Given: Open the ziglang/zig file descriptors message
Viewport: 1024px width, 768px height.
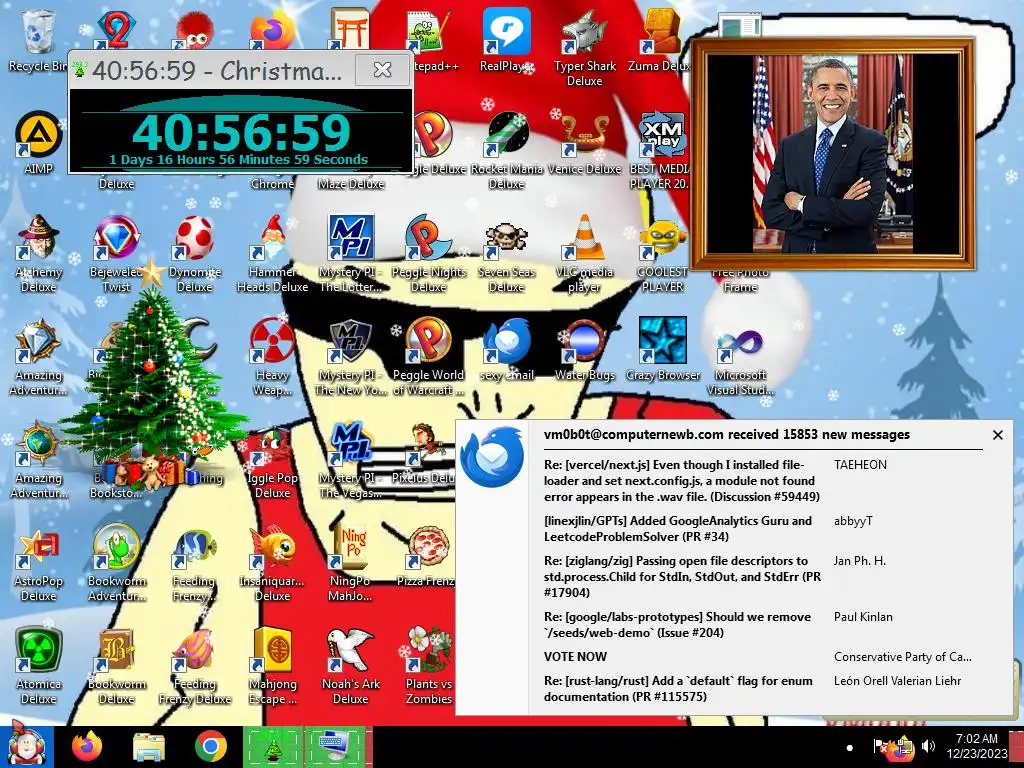Looking at the screenshot, I should [x=682, y=577].
